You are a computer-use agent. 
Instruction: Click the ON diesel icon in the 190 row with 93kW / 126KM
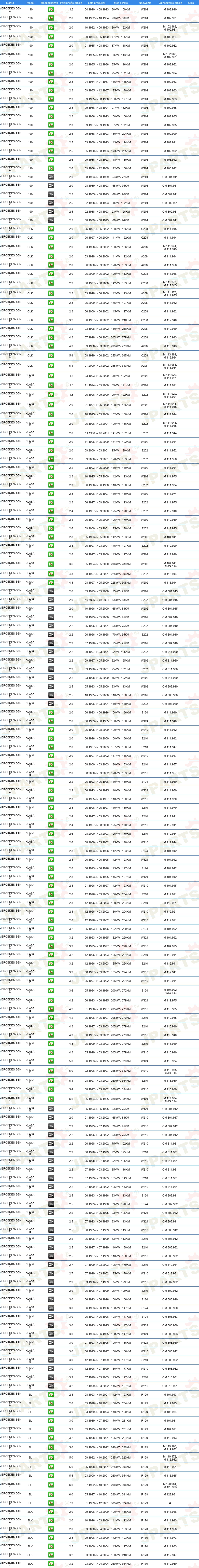(51, 212)
